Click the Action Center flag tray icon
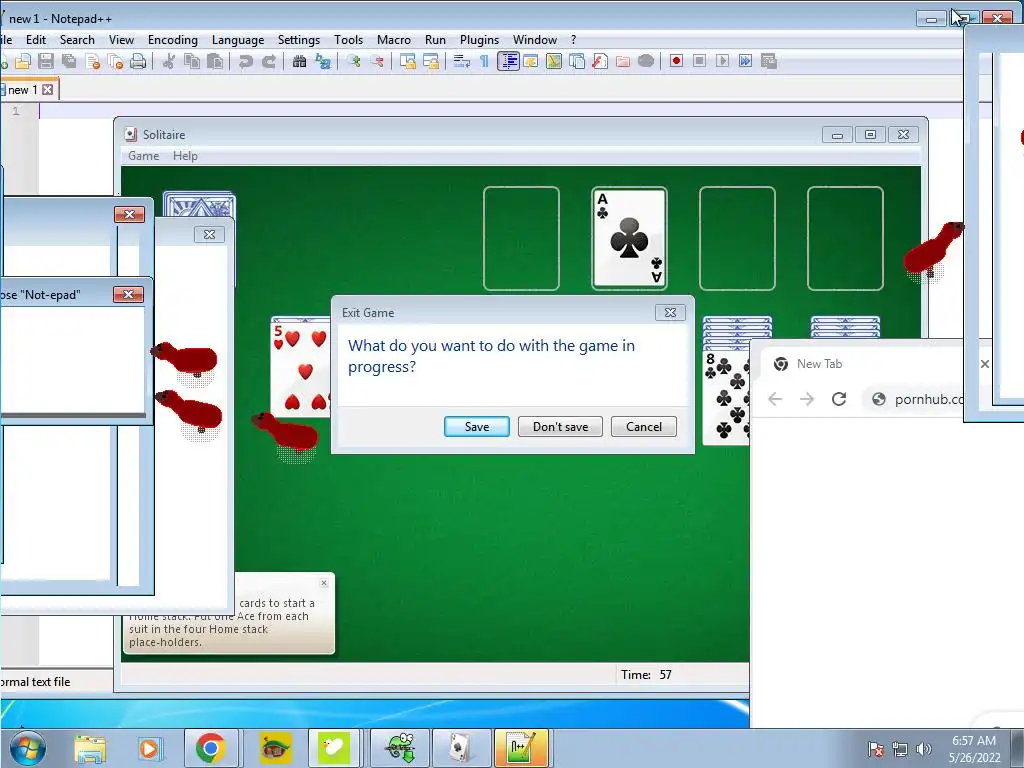The image size is (1024, 768). pyautogui.click(x=876, y=749)
